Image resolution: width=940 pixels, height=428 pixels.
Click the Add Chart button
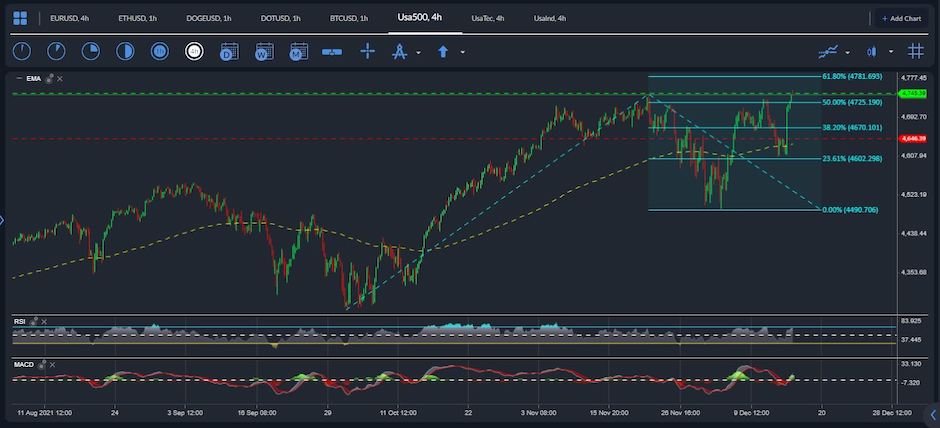pyautogui.click(x=901, y=19)
